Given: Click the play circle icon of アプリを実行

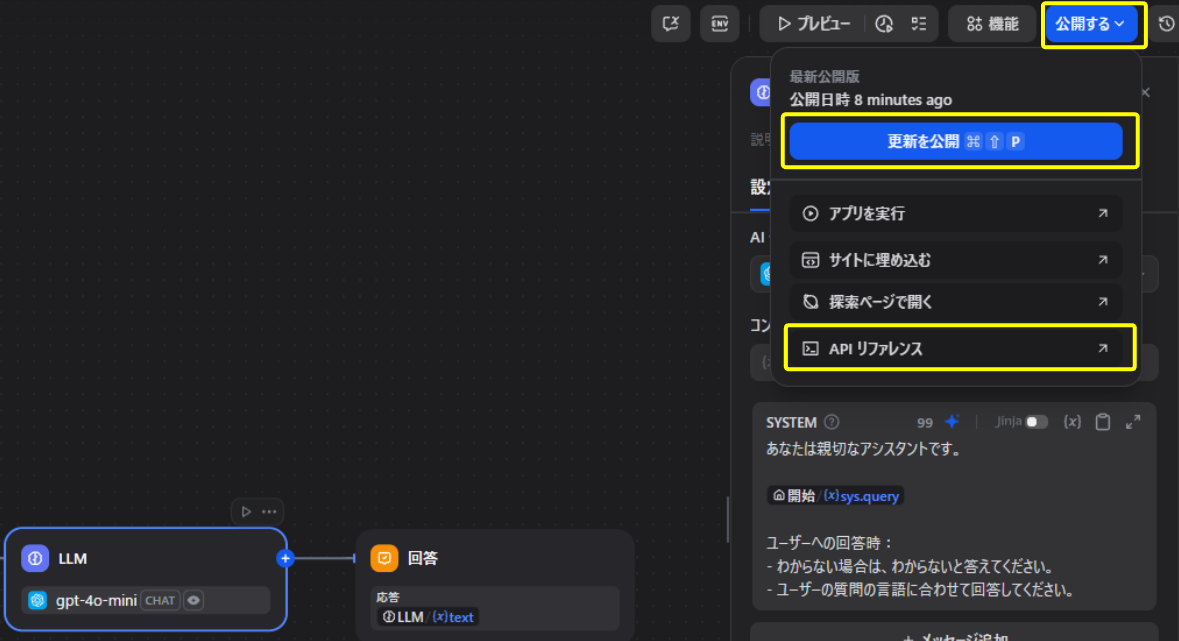Looking at the screenshot, I should click(810, 214).
